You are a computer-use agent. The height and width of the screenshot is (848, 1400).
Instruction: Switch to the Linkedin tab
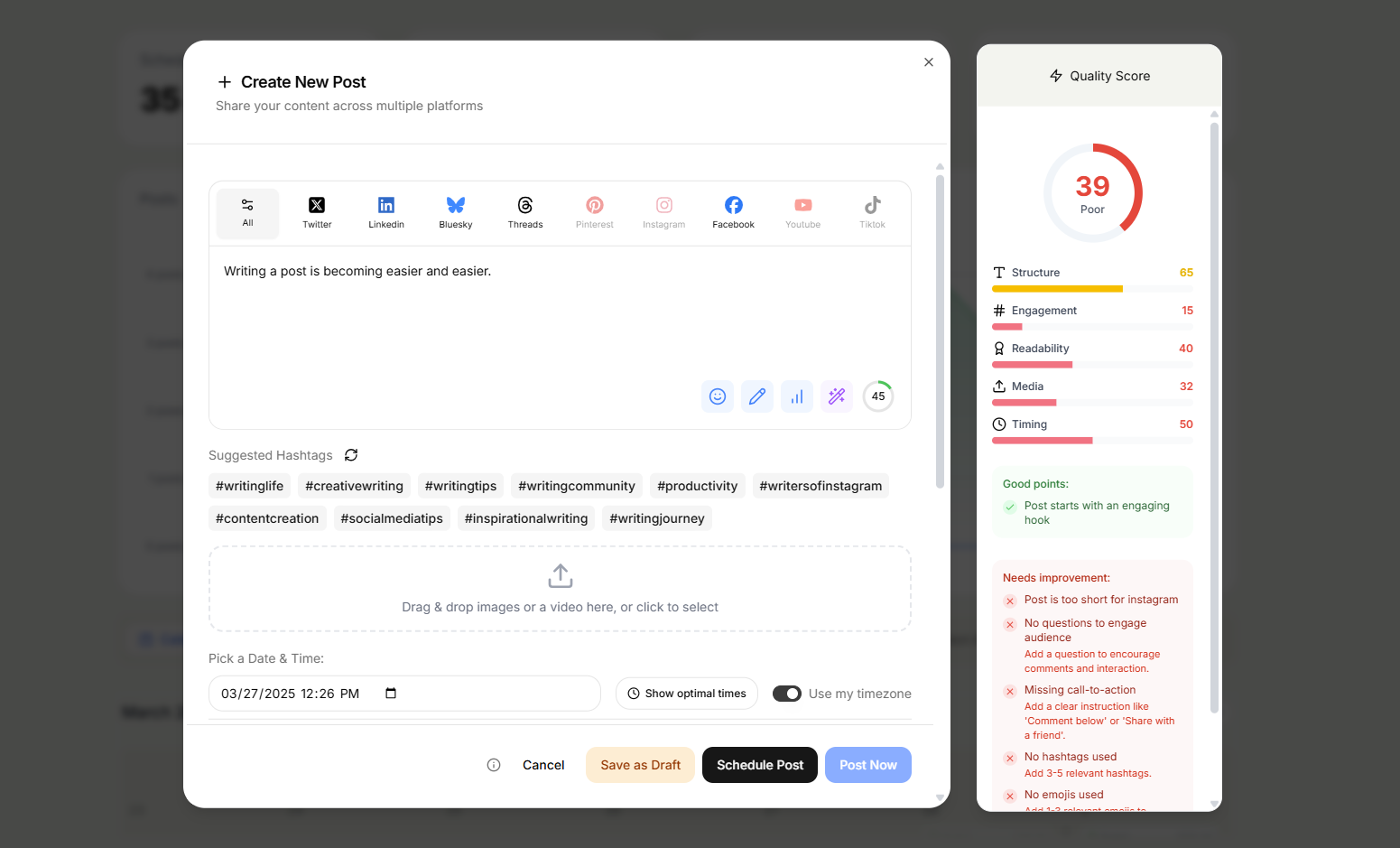386,213
